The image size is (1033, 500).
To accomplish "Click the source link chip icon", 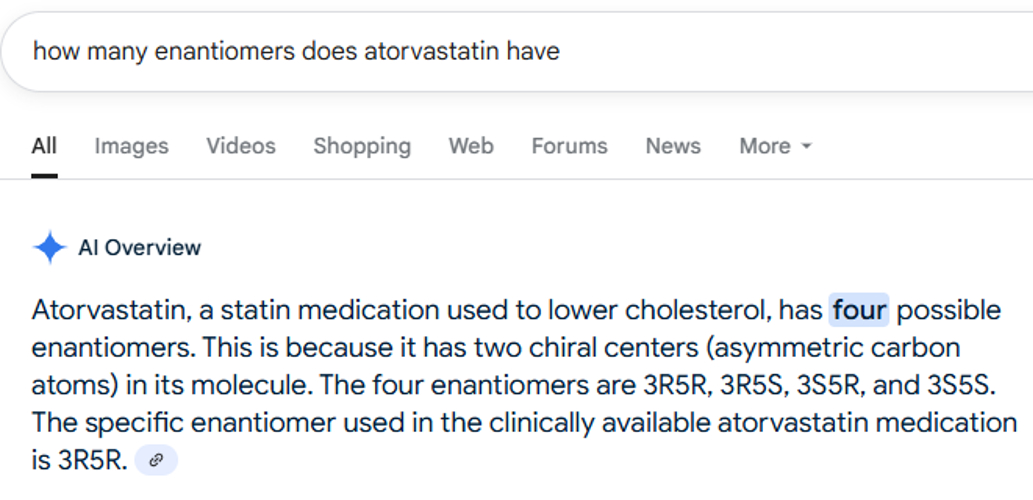I will 156,461.
